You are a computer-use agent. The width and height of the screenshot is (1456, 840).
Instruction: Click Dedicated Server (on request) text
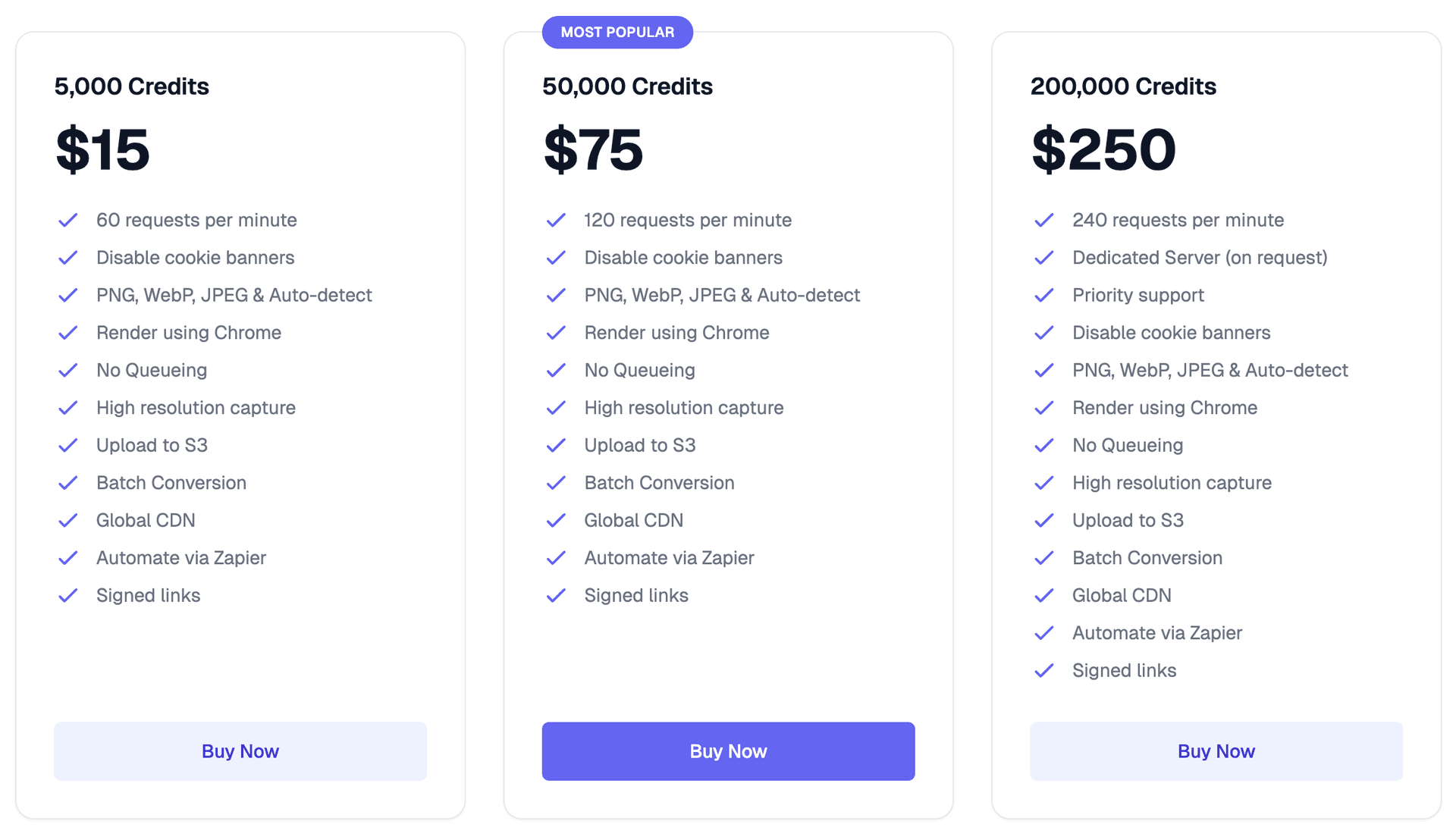(x=1200, y=258)
